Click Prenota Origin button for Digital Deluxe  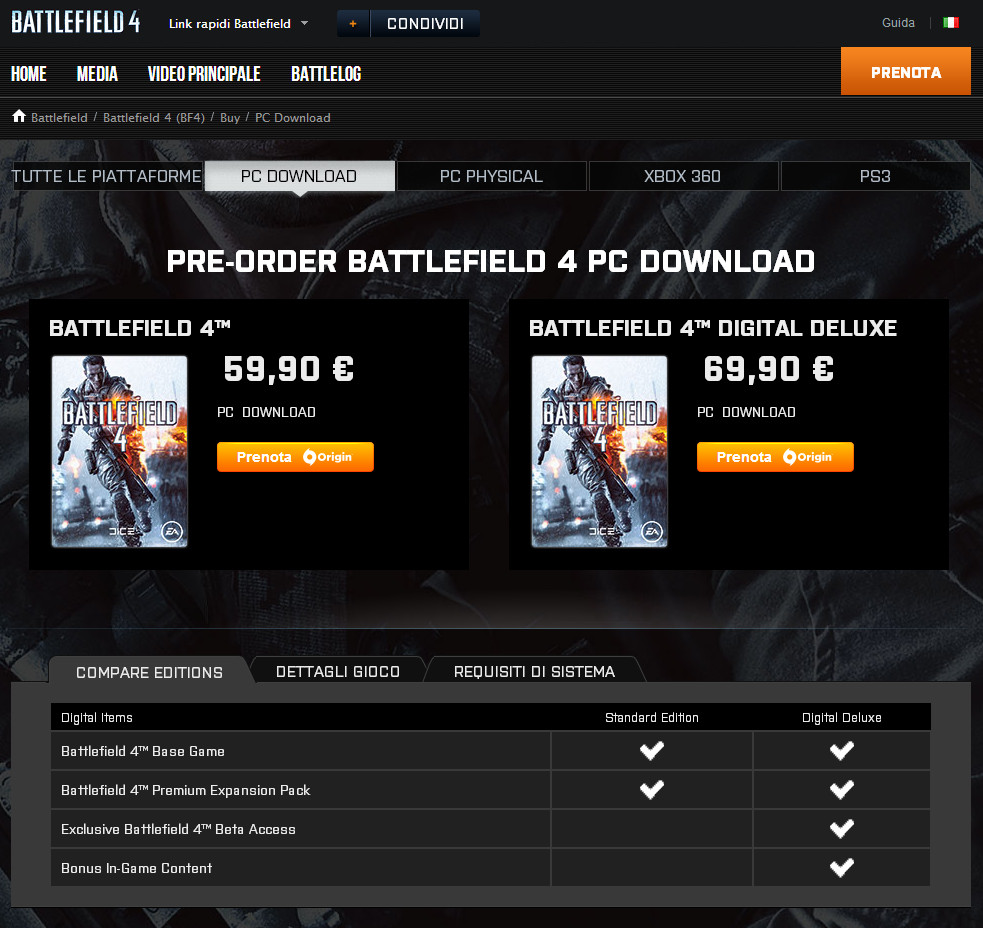(775, 457)
